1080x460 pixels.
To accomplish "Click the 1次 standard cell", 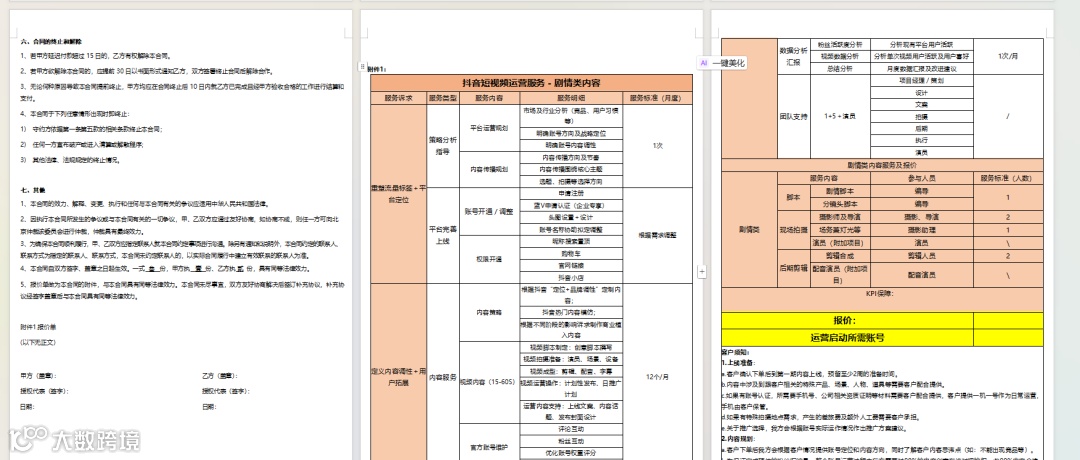I will [x=657, y=146].
